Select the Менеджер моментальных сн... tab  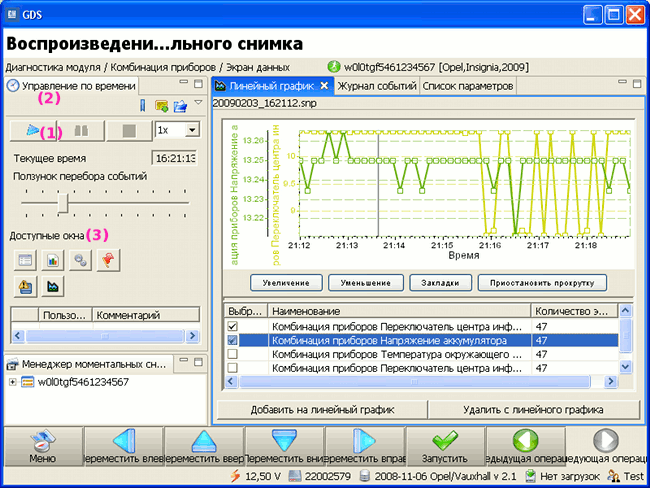[x=88, y=364]
